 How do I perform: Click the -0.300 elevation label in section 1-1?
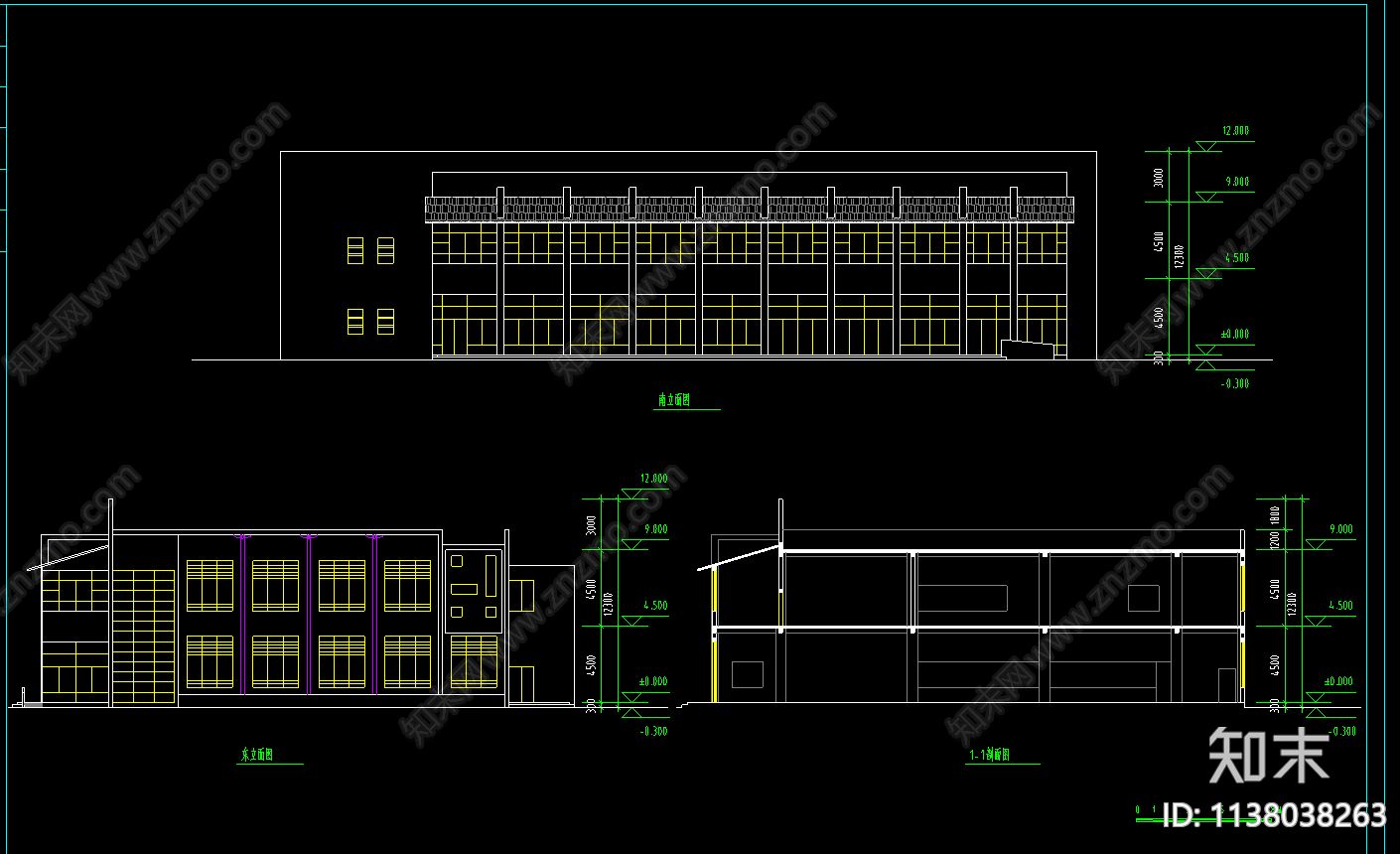pos(1341,731)
